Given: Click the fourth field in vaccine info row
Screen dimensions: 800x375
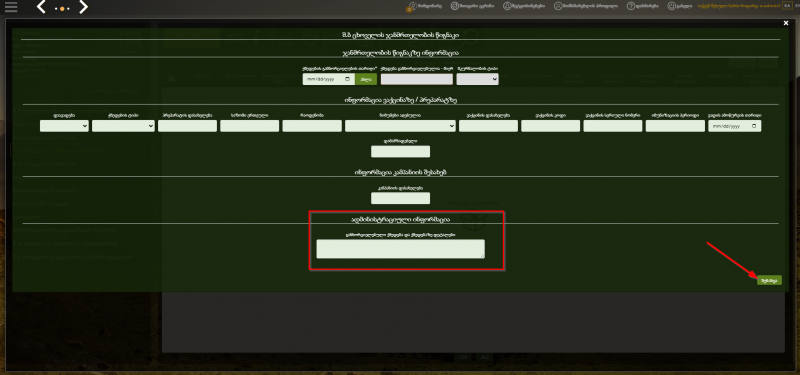Looking at the screenshot, I should click(x=250, y=126).
